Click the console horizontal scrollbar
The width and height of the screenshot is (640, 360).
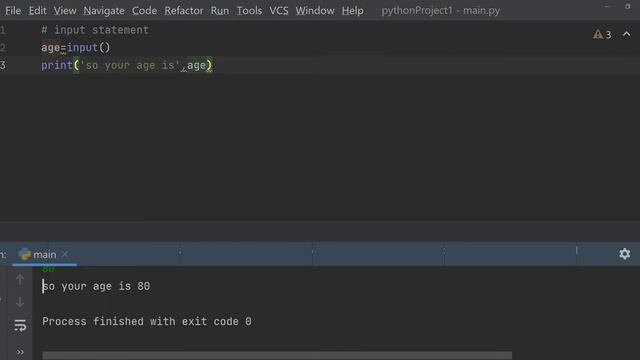pyautogui.click(x=277, y=356)
